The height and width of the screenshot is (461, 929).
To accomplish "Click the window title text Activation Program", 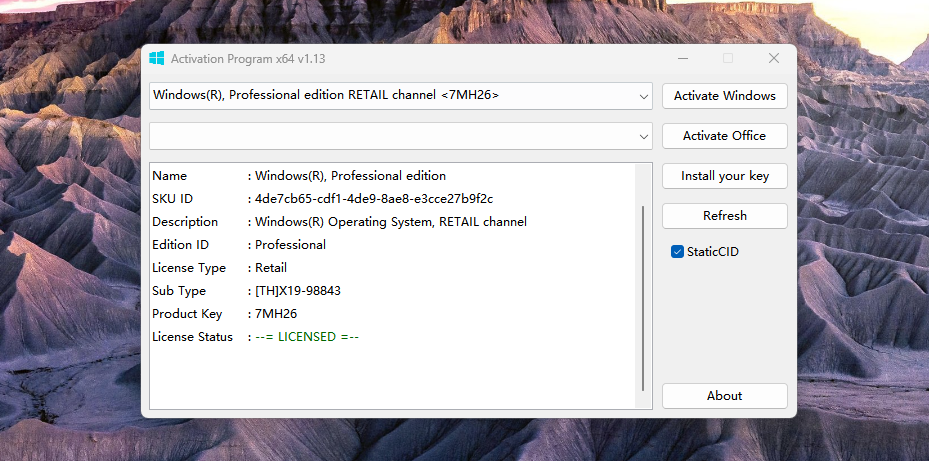I will click(x=248, y=59).
